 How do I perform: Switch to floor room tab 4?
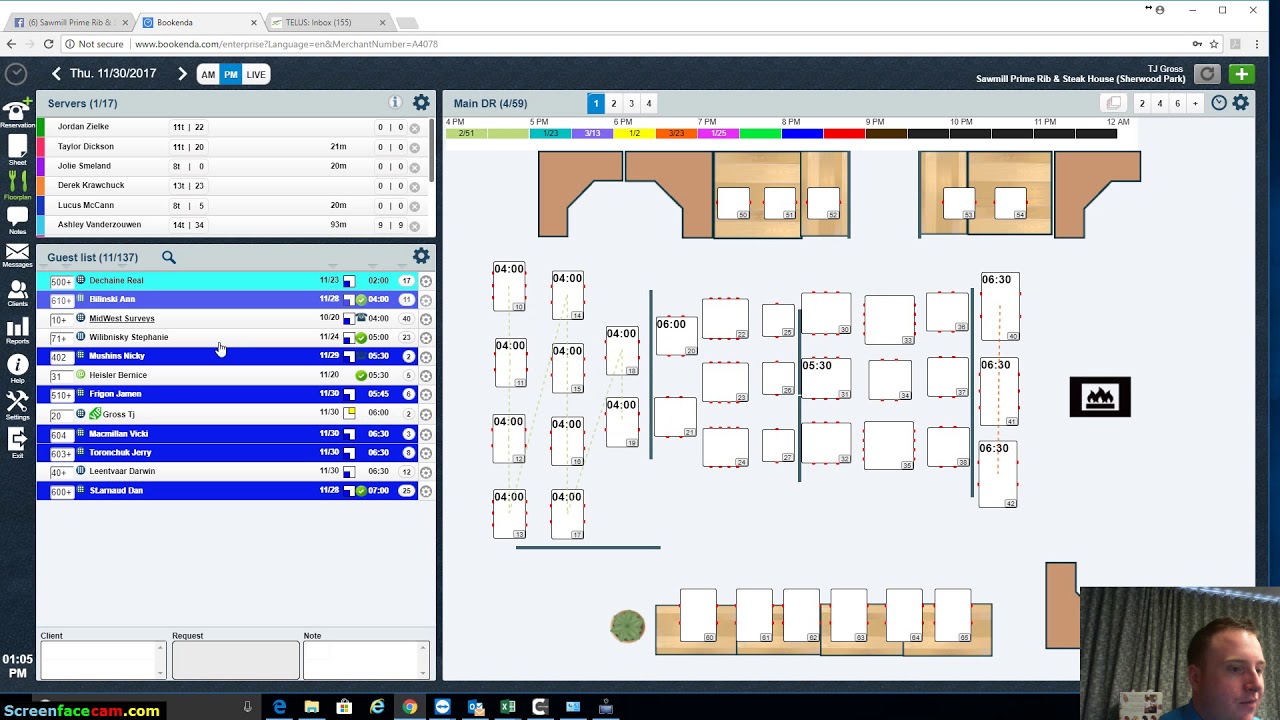coord(648,103)
